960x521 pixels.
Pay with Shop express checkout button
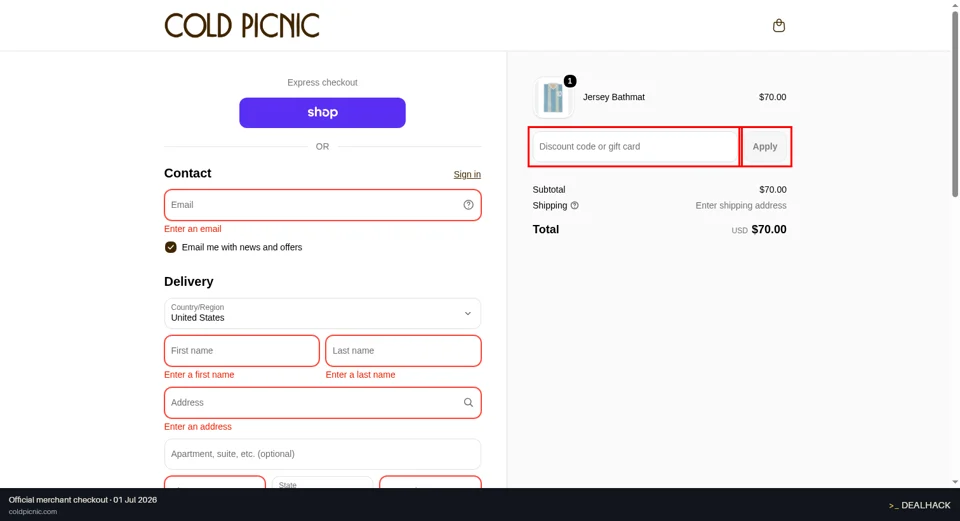[x=322, y=113]
